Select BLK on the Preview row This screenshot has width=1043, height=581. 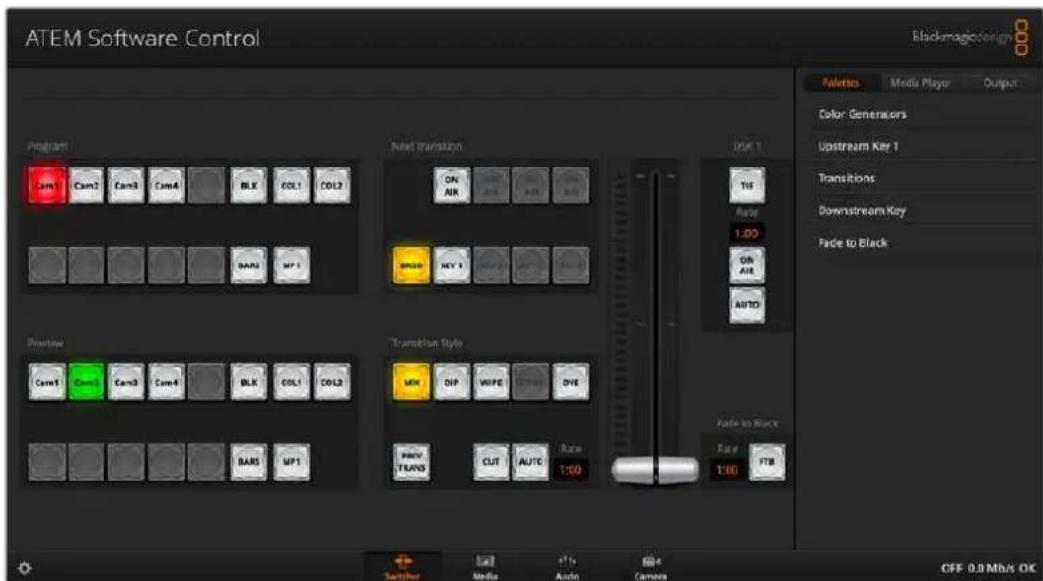tap(249, 382)
